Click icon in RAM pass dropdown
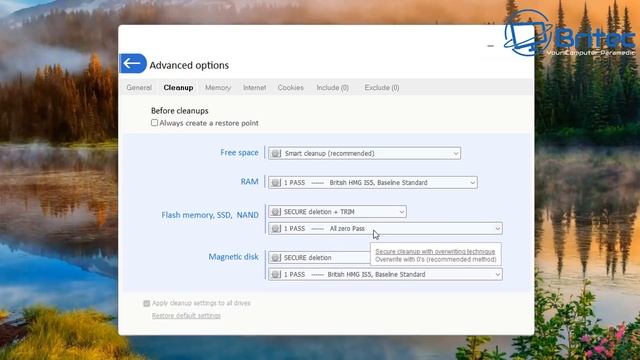 (x=276, y=182)
